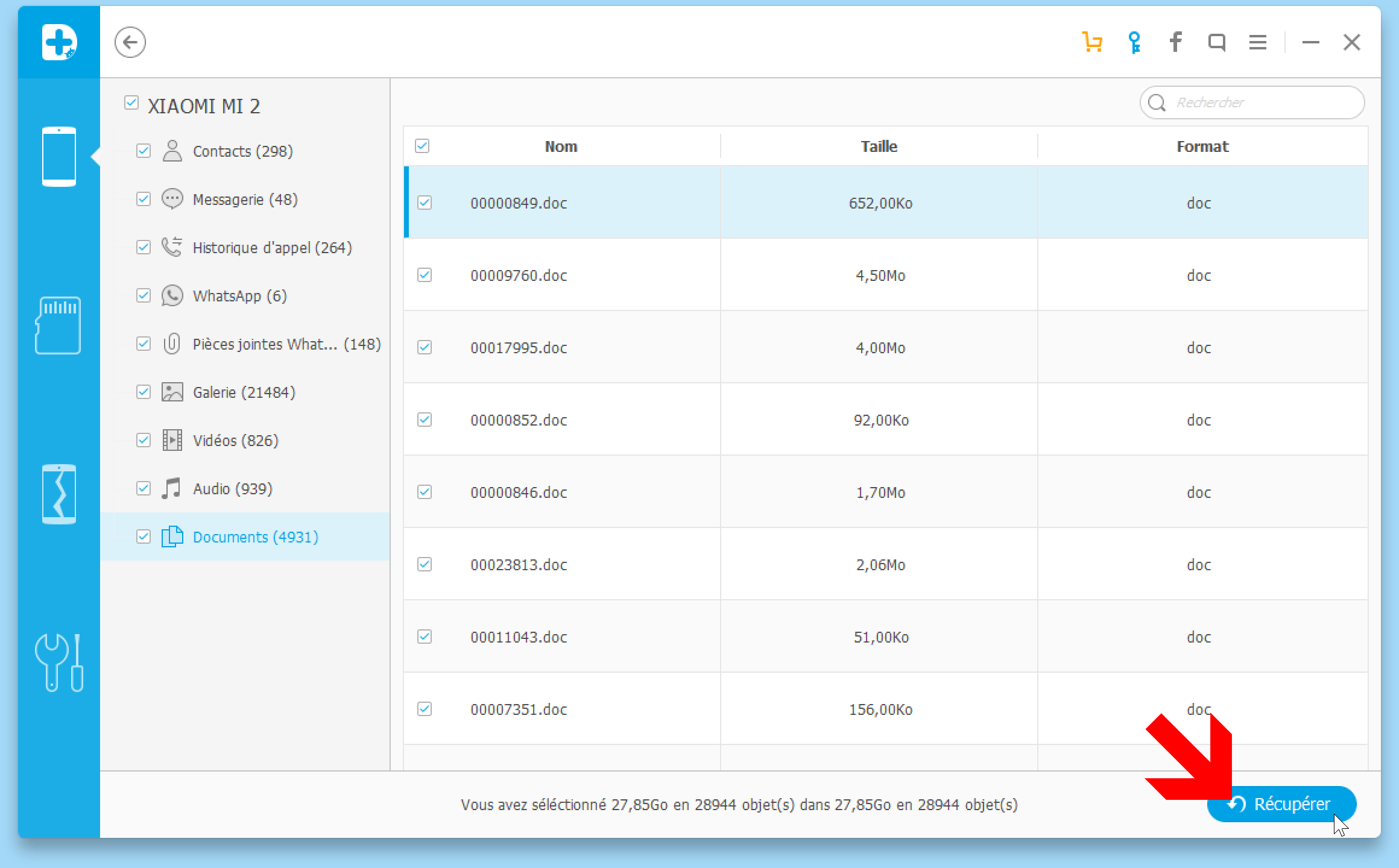Toggle the XIAOMI MI 2 checkbox
Viewport: 1399px width, 868px height.
coord(131,102)
